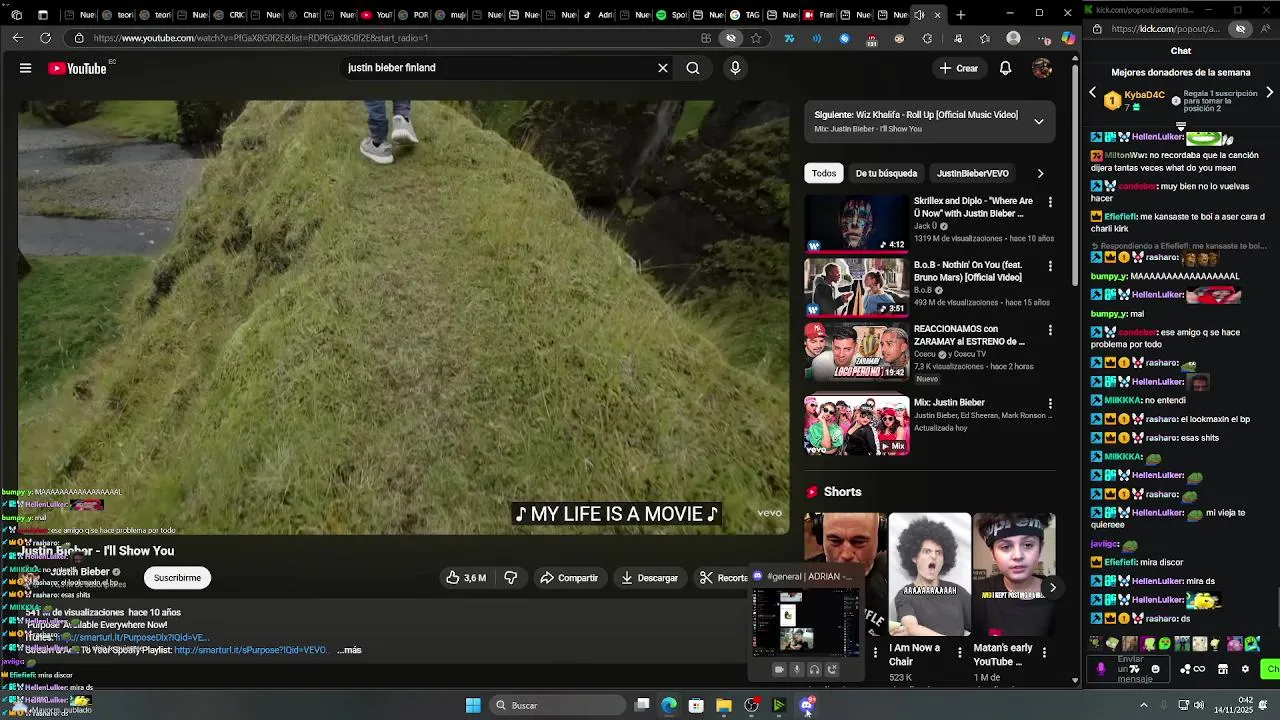Open Mix: Justin Bieber playlist thumbnail
Viewport: 1280px width, 720px height.
point(857,425)
